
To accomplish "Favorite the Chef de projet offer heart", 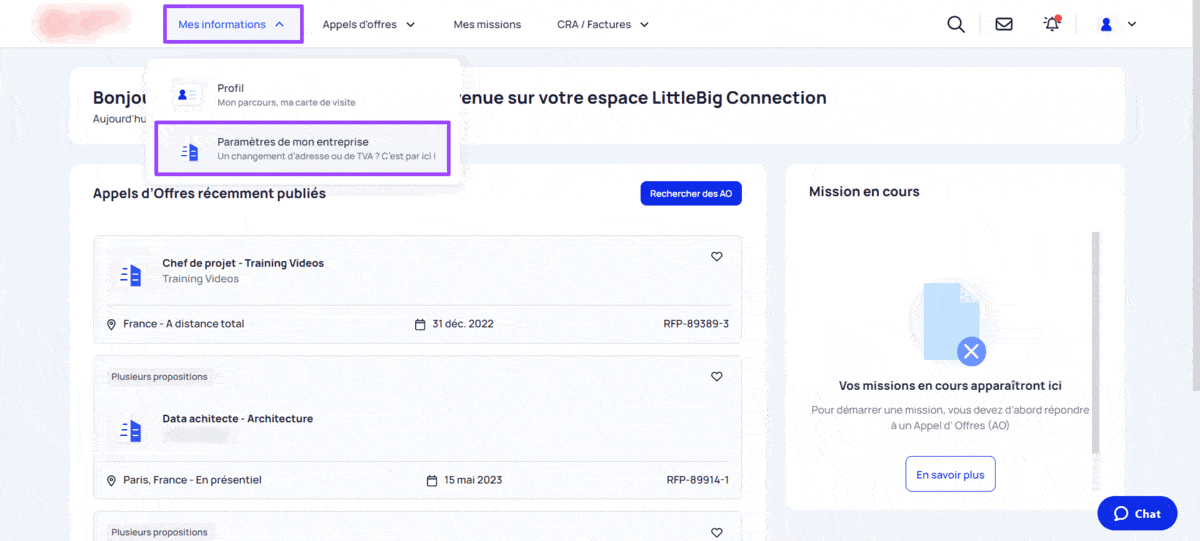I will pos(716,257).
